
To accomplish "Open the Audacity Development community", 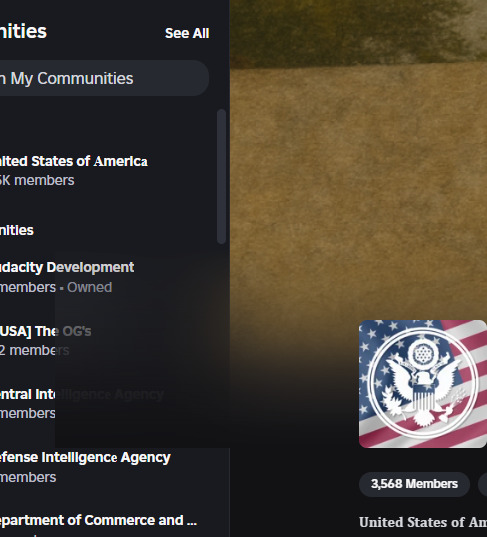I will pos(67,277).
